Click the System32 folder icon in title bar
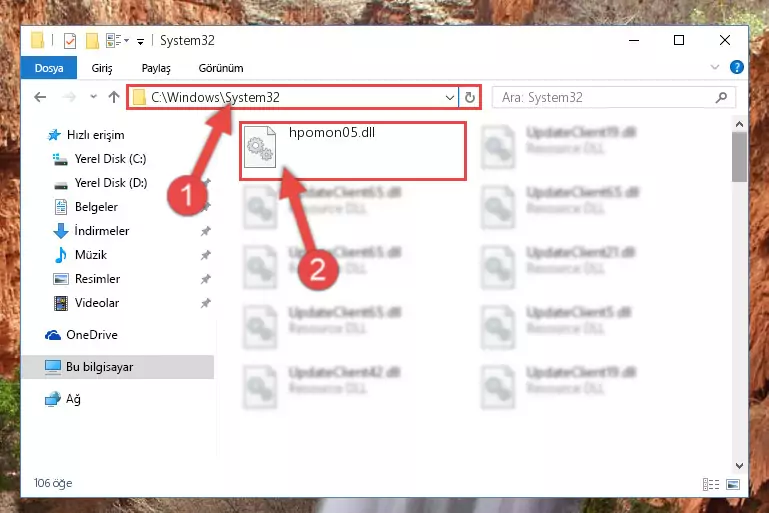Image resolution: width=769 pixels, height=513 pixels. (x=37, y=40)
